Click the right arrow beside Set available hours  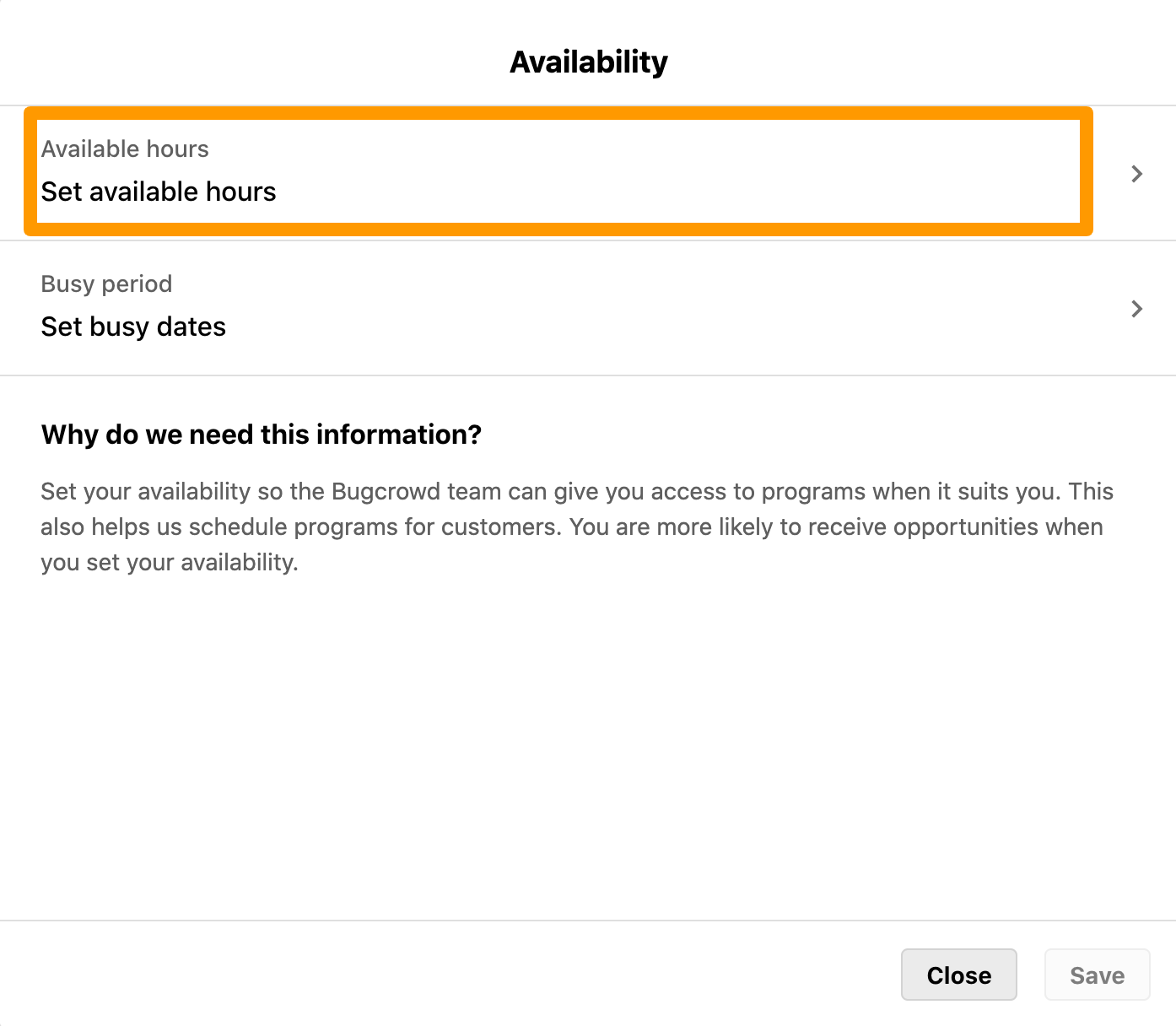coord(1137,173)
